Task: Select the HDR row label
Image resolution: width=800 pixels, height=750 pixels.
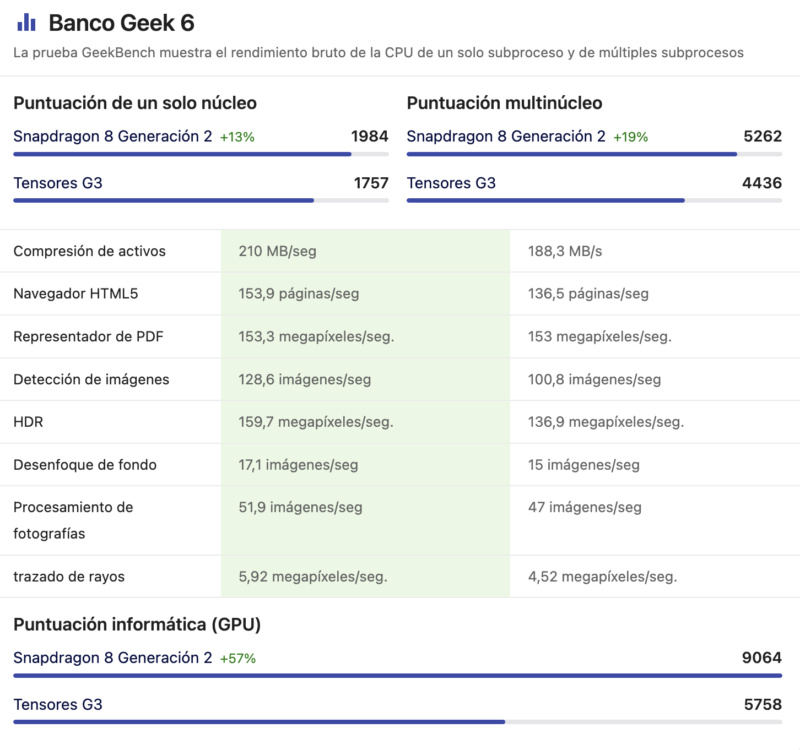Action: pos(28,422)
